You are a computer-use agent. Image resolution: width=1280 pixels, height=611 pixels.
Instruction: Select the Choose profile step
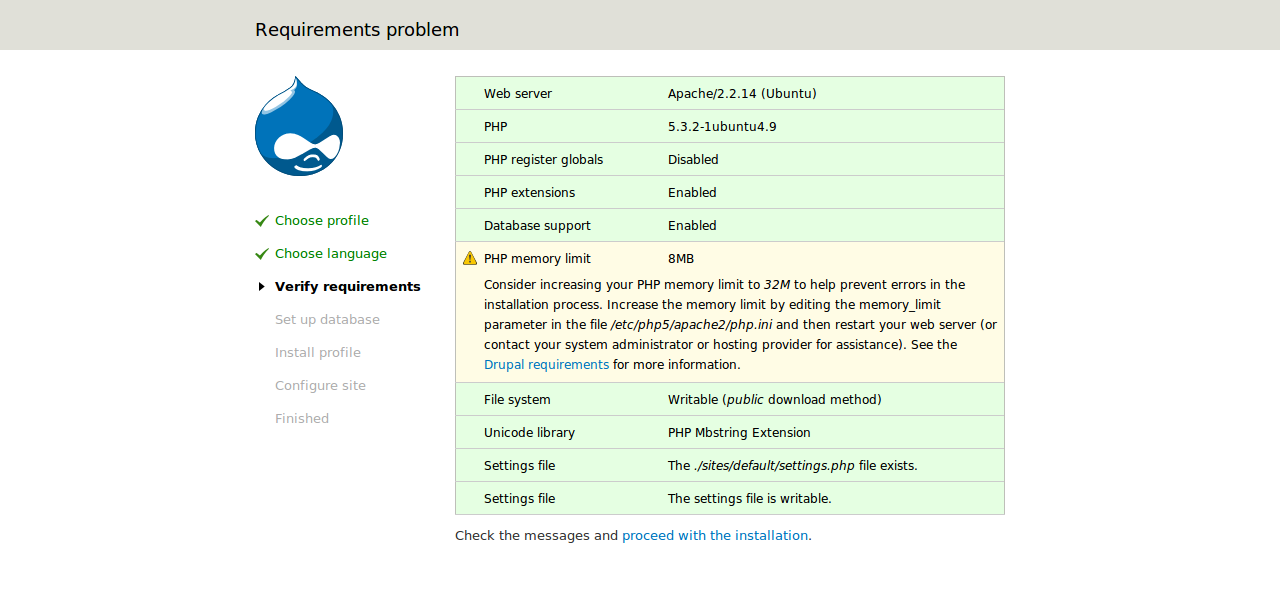click(322, 221)
